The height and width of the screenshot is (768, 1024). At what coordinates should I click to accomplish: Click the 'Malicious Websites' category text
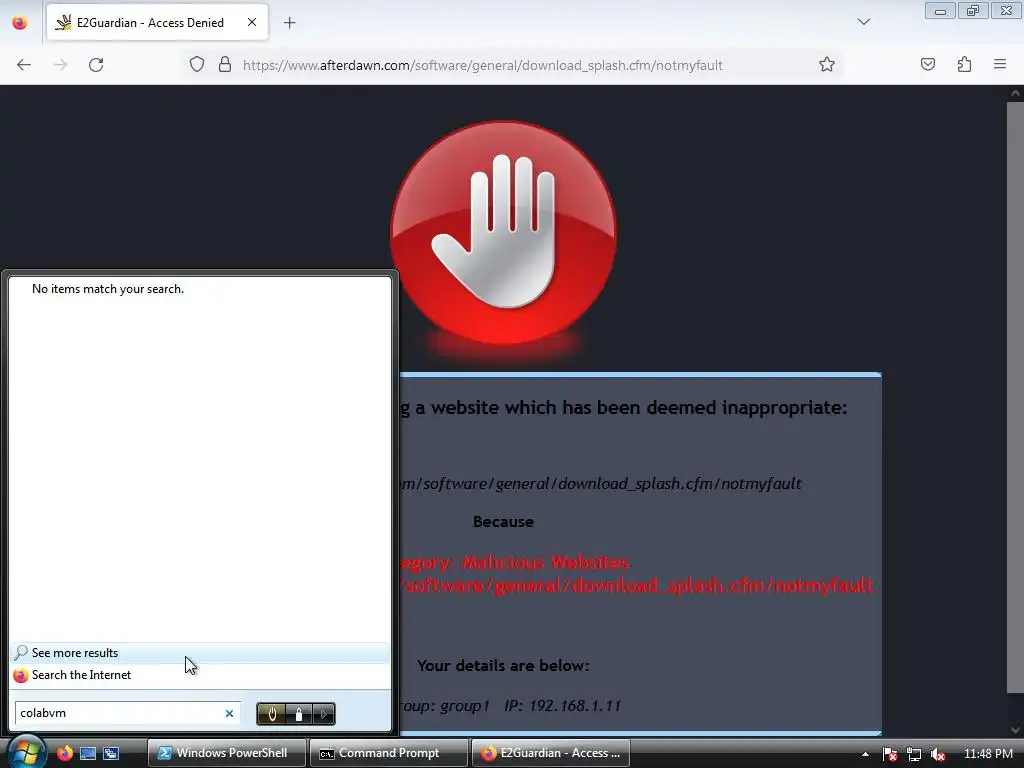click(546, 562)
